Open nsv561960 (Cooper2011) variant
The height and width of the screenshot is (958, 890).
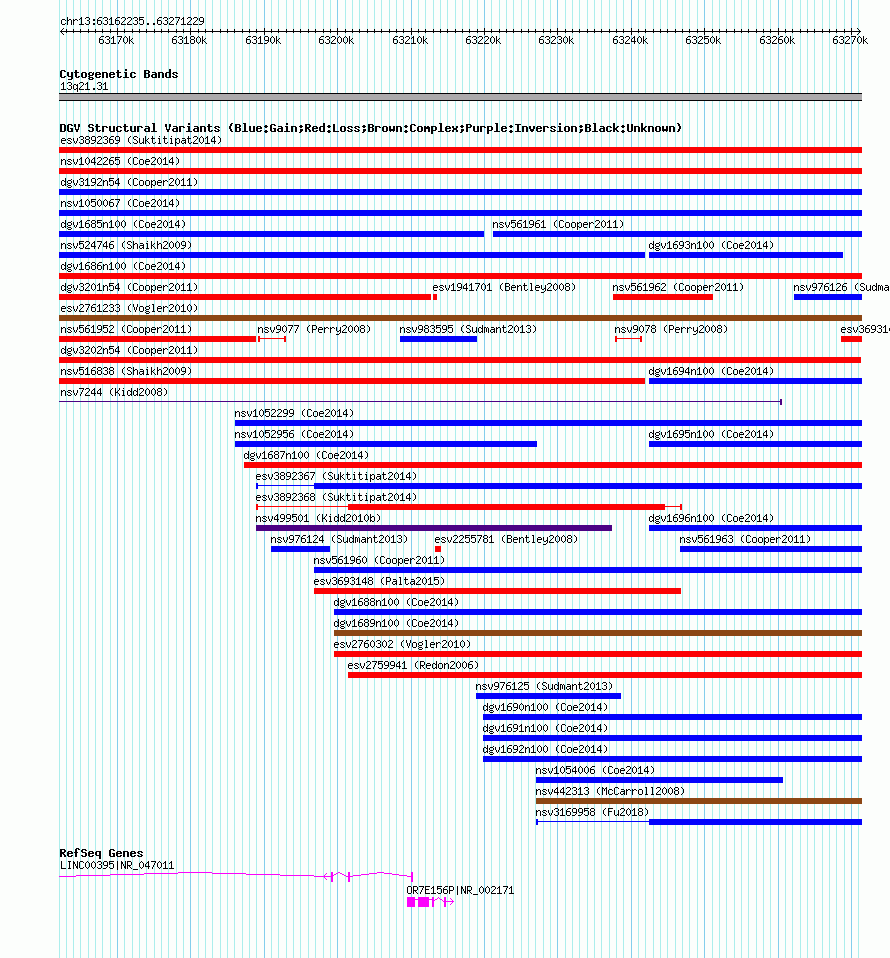tap(379, 560)
